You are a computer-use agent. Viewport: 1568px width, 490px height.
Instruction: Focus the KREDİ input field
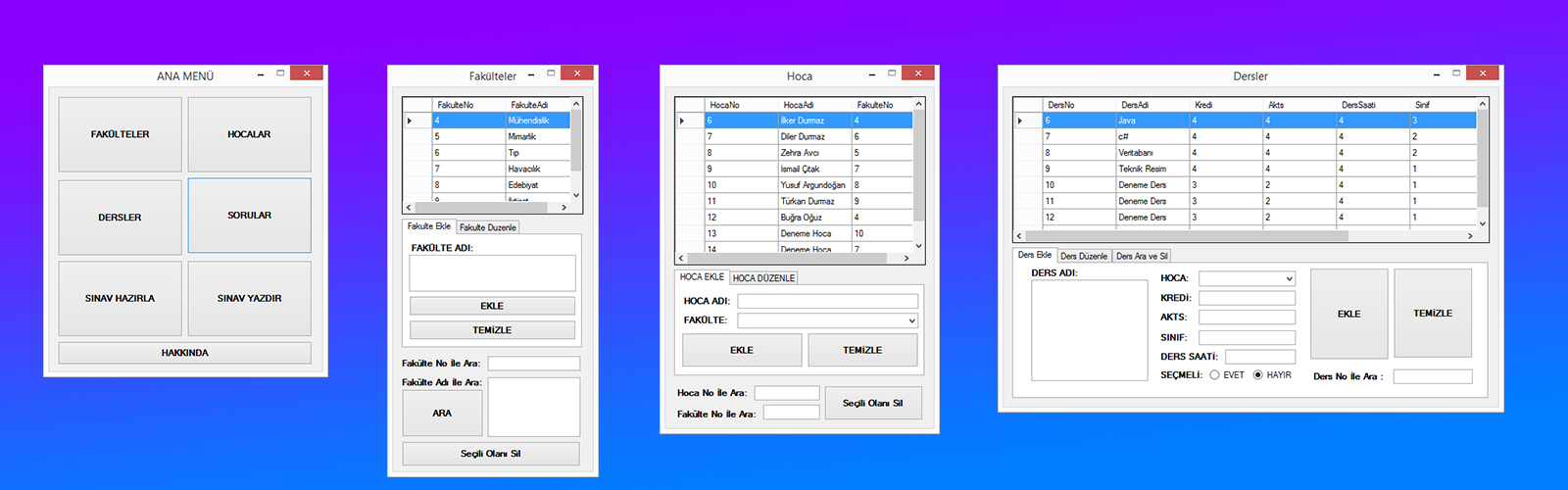(x=1248, y=298)
